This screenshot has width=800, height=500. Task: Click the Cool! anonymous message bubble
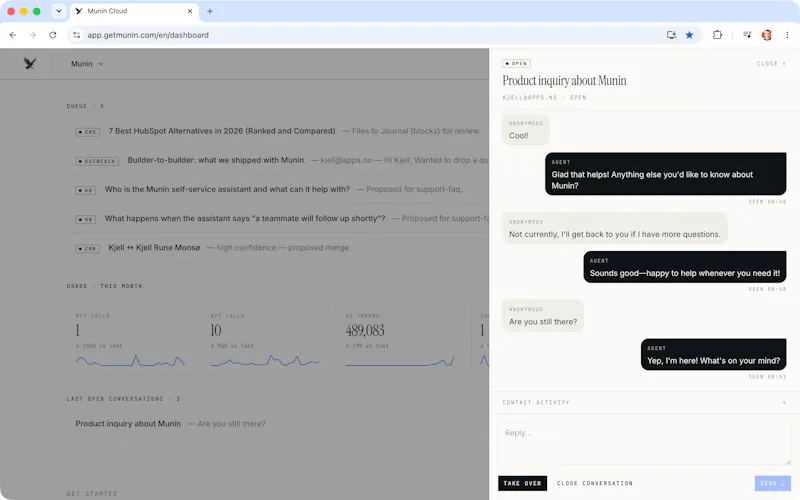click(526, 130)
